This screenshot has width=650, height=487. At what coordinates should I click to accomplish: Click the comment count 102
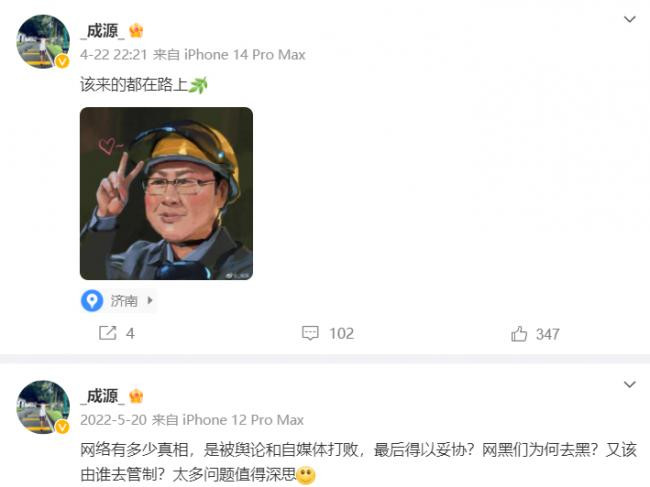pos(342,333)
